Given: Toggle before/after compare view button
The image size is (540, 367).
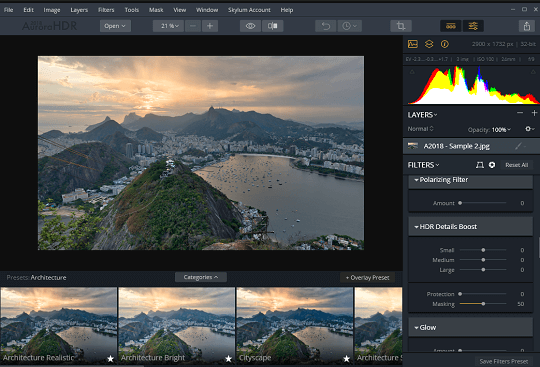Looking at the screenshot, I should point(273,26).
